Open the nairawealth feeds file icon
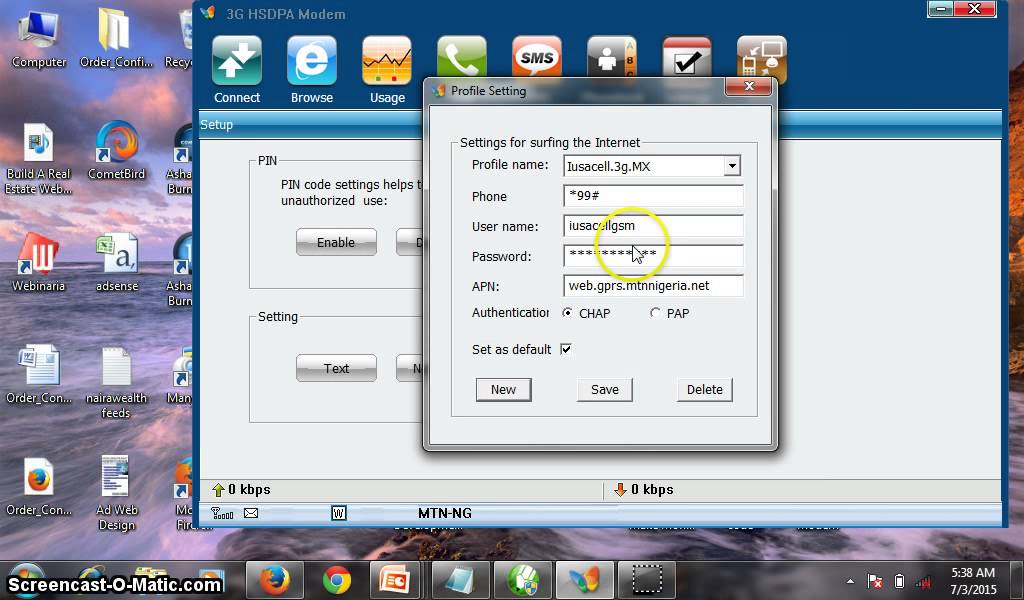This screenshot has width=1024, height=600. [x=116, y=382]
